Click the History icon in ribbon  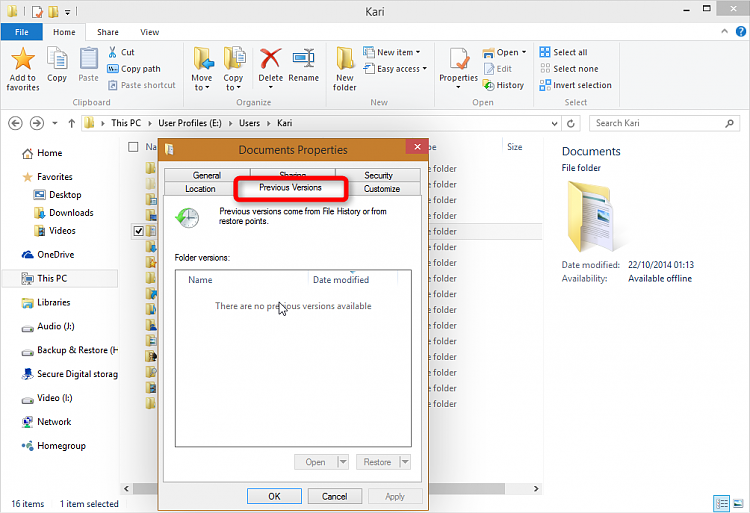(x=489, y=85)
